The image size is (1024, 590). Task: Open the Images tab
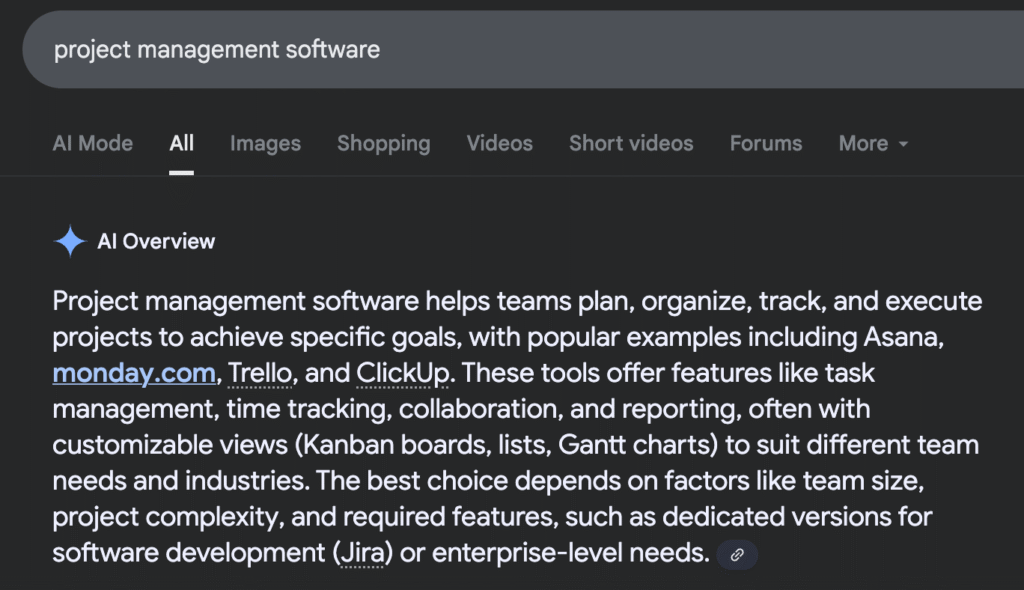pos(265,143)
